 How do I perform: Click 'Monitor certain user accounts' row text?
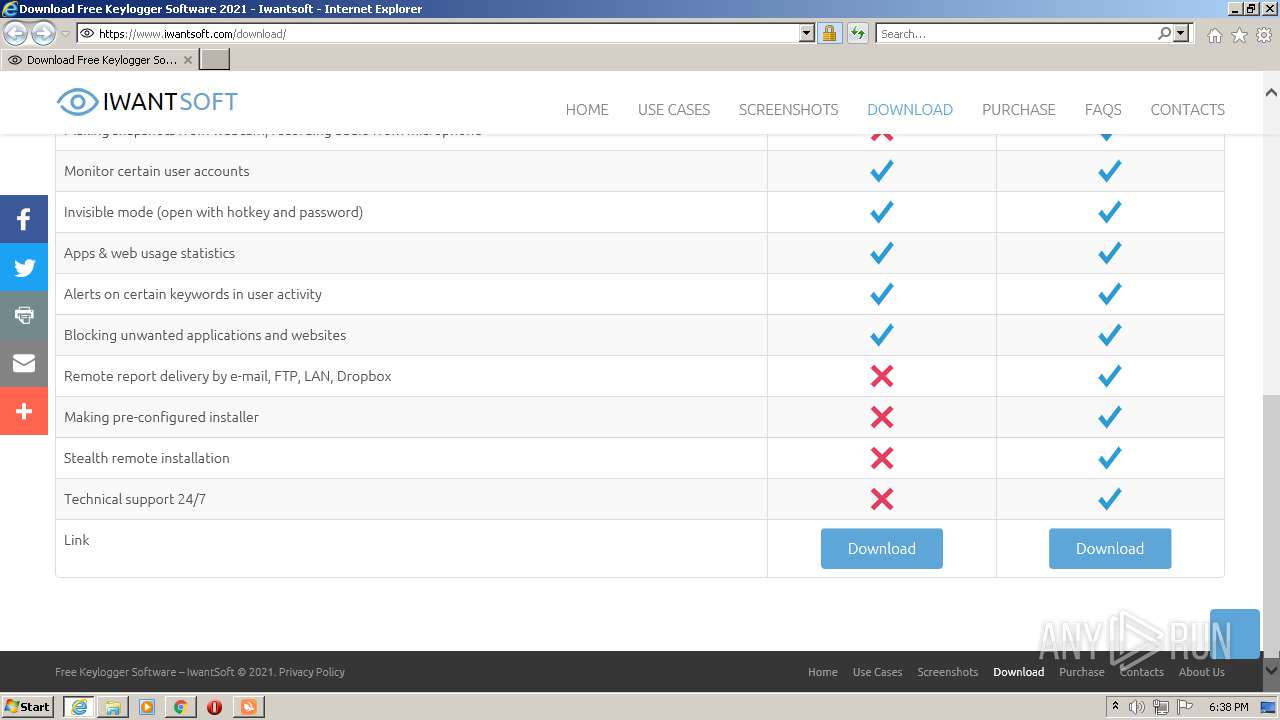click(157, 171)
